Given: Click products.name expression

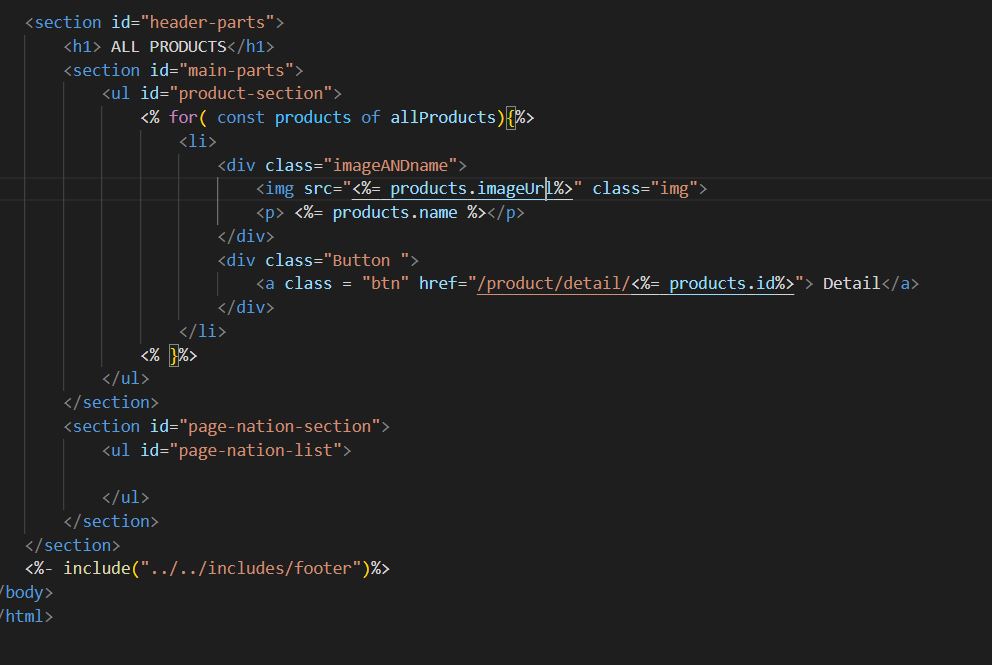Looking at the screenshot, I should click(x=395, y=213).
